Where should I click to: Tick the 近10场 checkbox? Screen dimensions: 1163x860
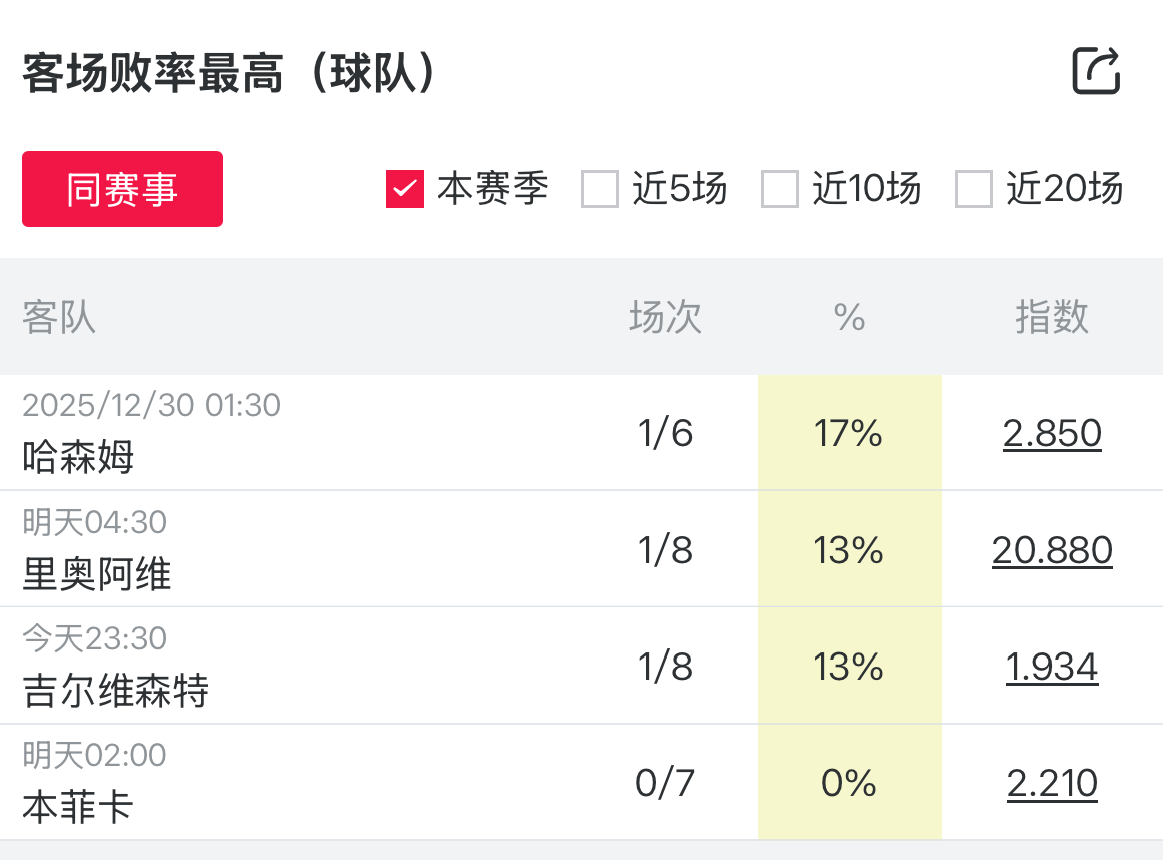pos(780,189)
